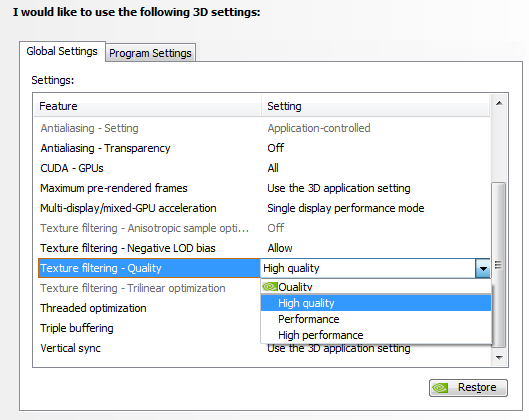Select Multi-display/mixed-GPU acceleration row

[262, 208]
